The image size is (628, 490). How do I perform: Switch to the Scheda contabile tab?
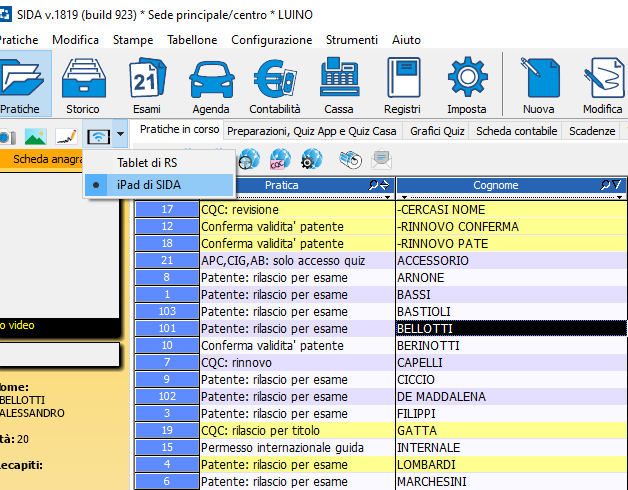click(515, 131)
